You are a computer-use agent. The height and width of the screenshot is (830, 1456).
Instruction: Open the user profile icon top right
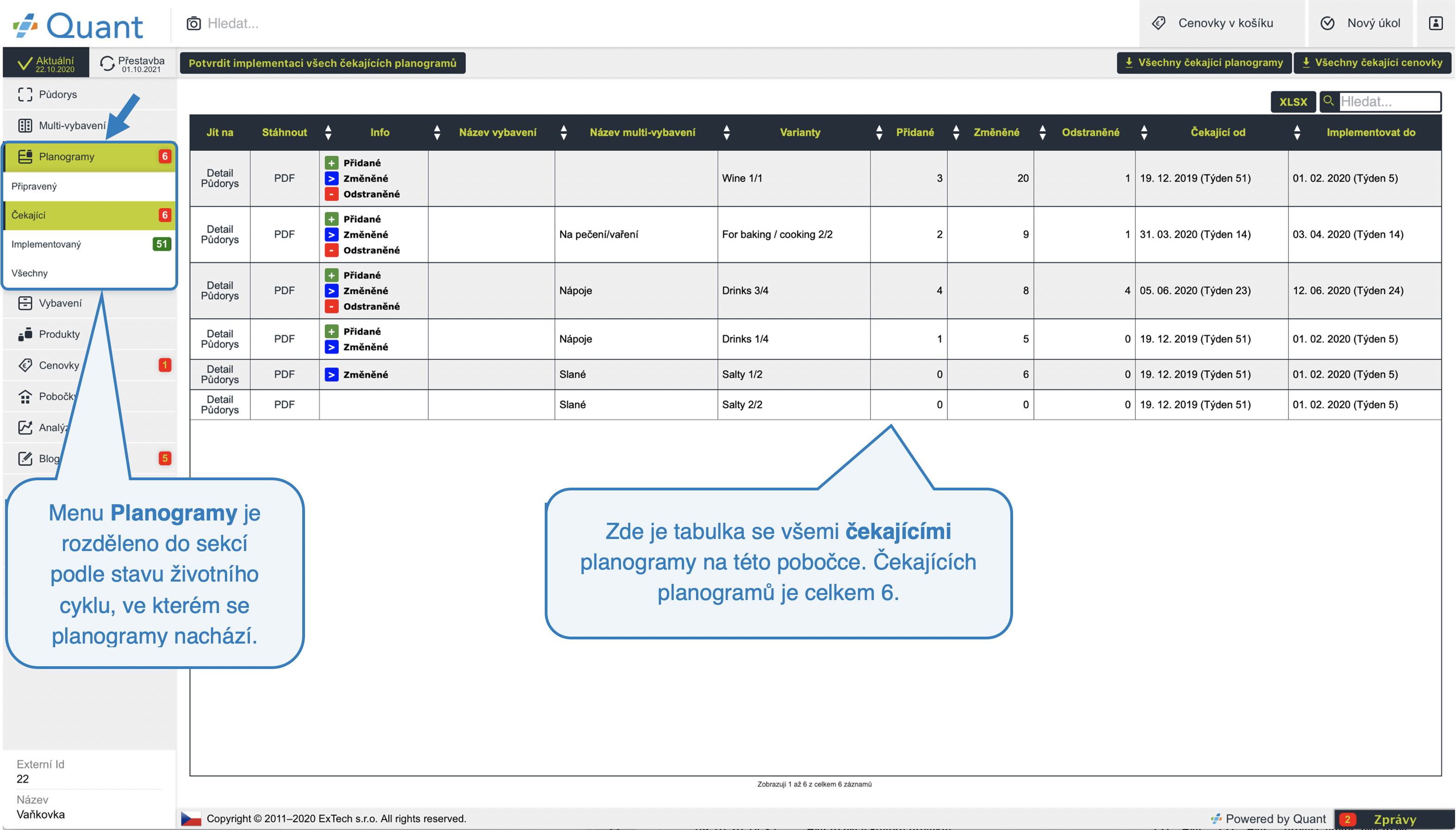(x=1436, y=24)
